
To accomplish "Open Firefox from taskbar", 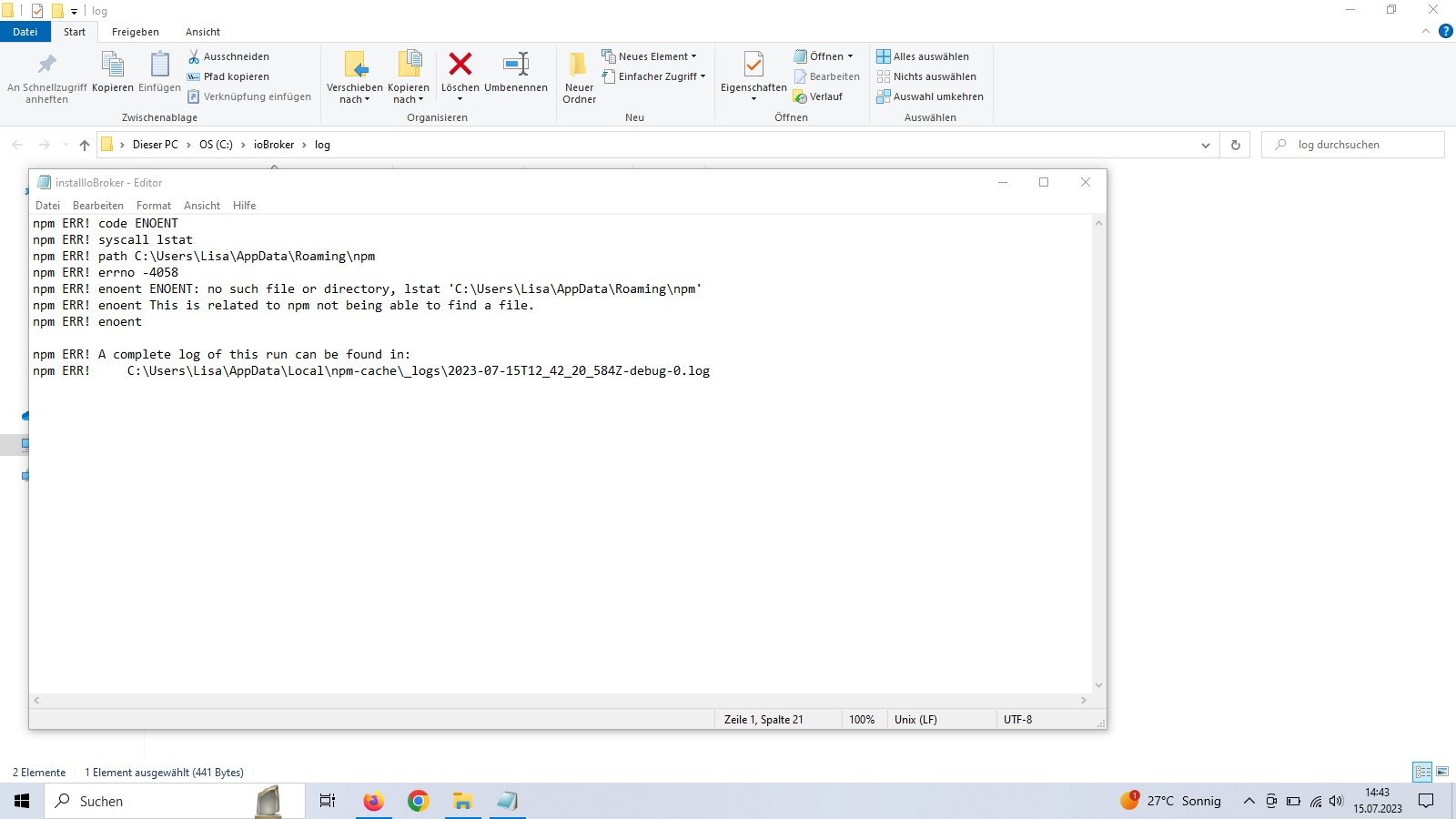I will [x=373, y=801].
